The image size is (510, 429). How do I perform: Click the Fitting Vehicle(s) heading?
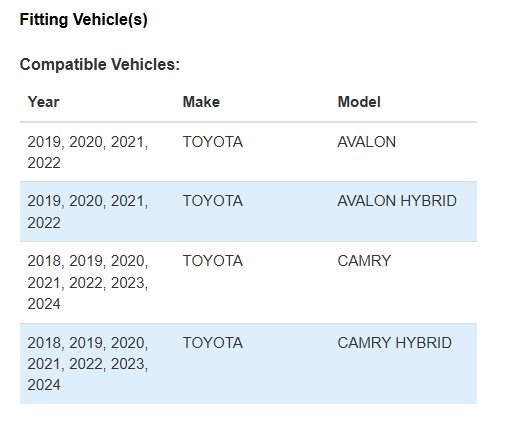point(83,20)
